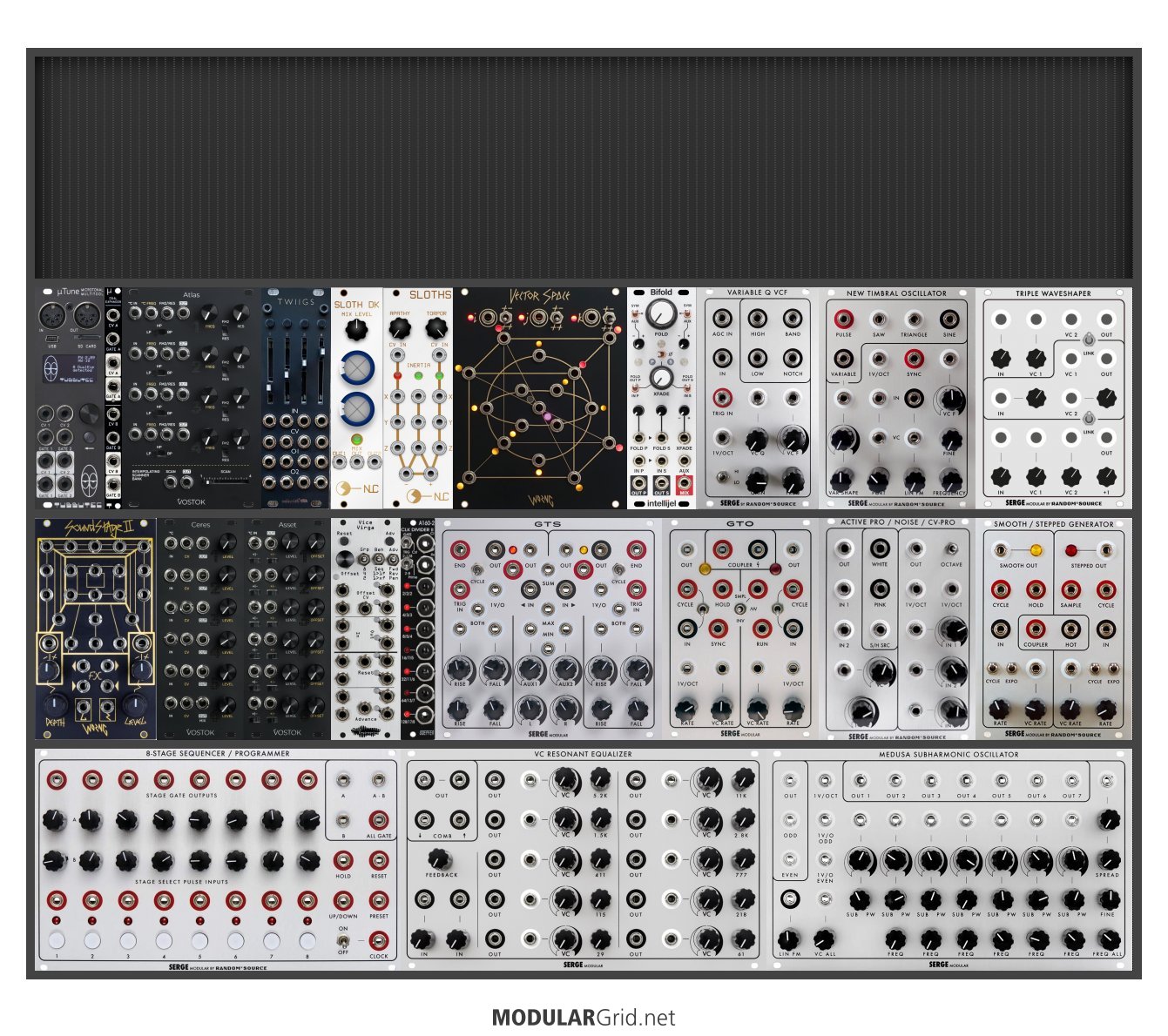Click the APATHY knob on Sloths

(399, 327)
